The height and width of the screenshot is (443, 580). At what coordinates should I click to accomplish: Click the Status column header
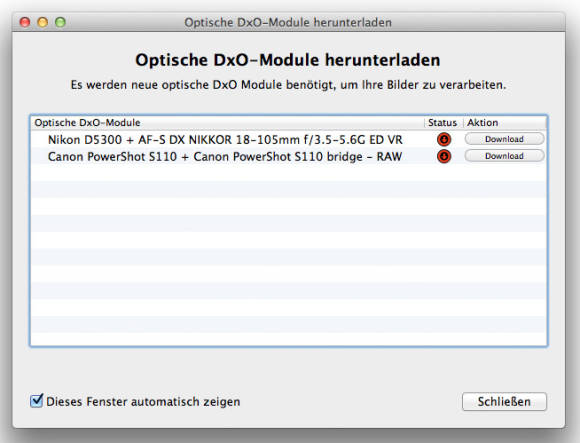(444, 123)
